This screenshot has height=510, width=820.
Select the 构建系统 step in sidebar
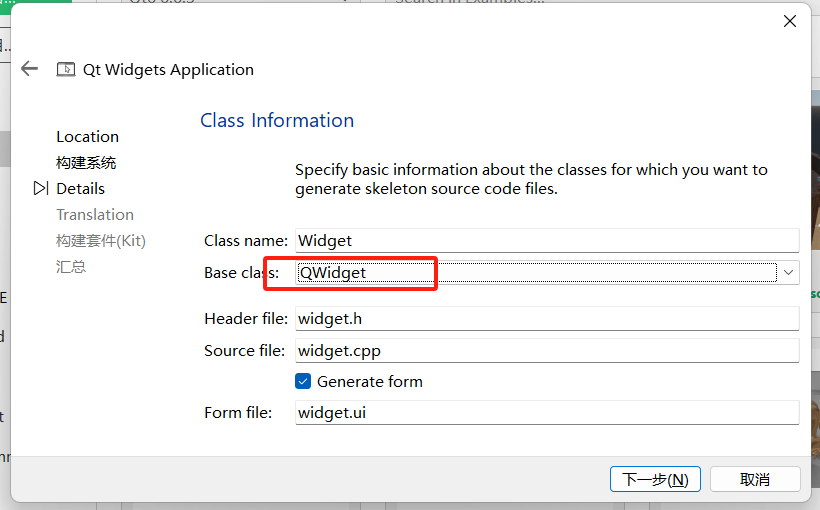[86, 163]
